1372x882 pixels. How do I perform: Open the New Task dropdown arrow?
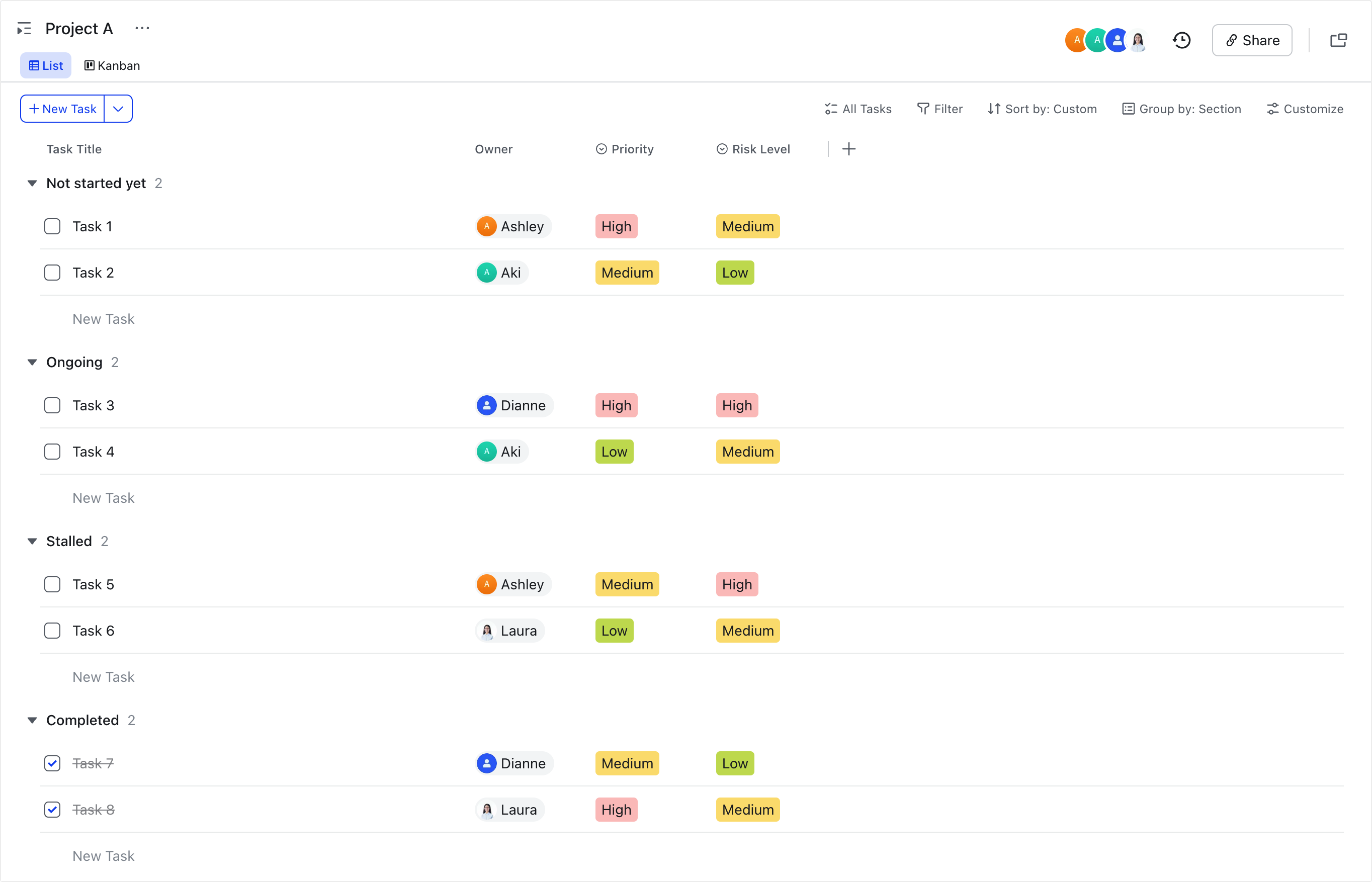click(119, 108)
